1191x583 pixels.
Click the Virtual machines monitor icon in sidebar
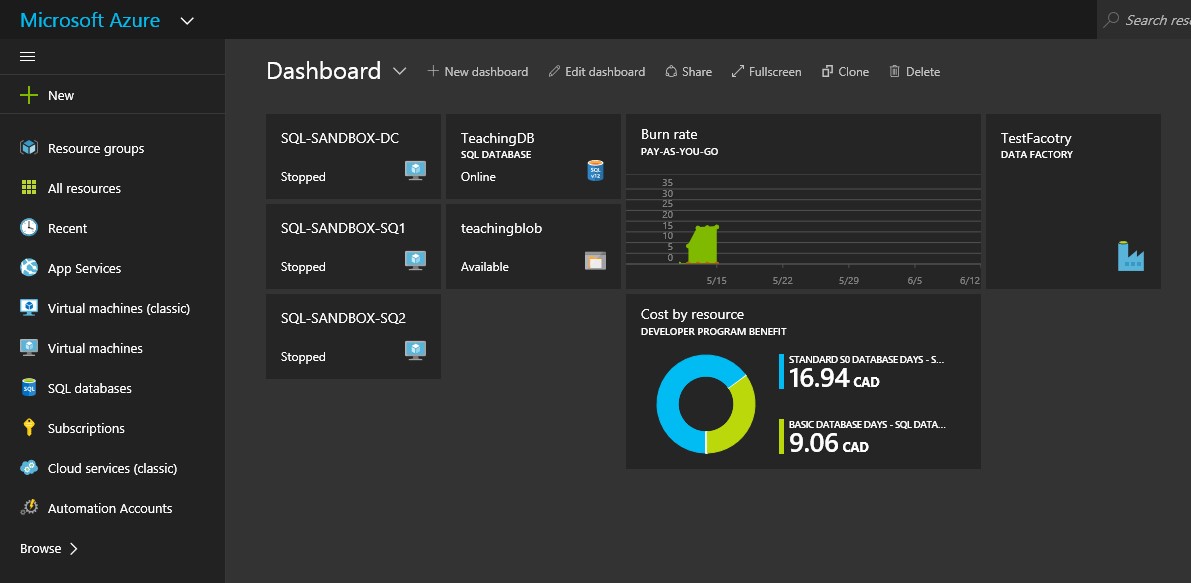[29, 348]
